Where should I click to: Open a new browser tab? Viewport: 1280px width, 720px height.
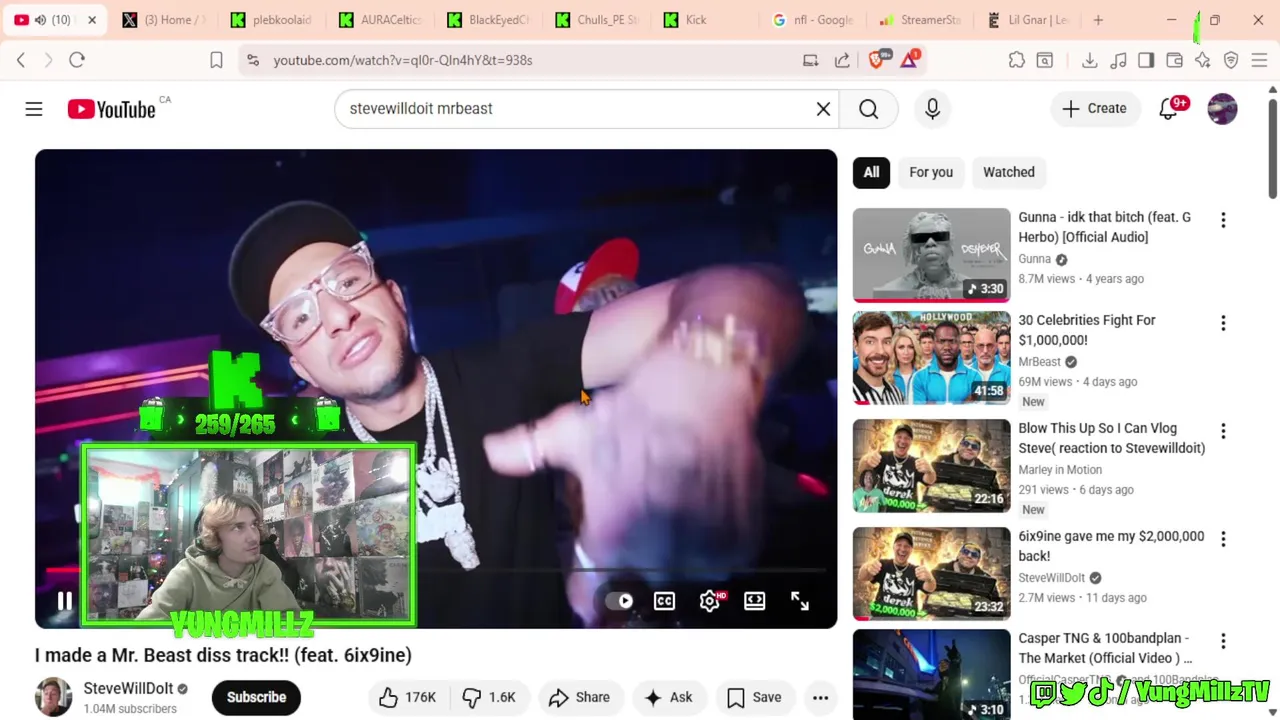click(x=1098, y=20)
